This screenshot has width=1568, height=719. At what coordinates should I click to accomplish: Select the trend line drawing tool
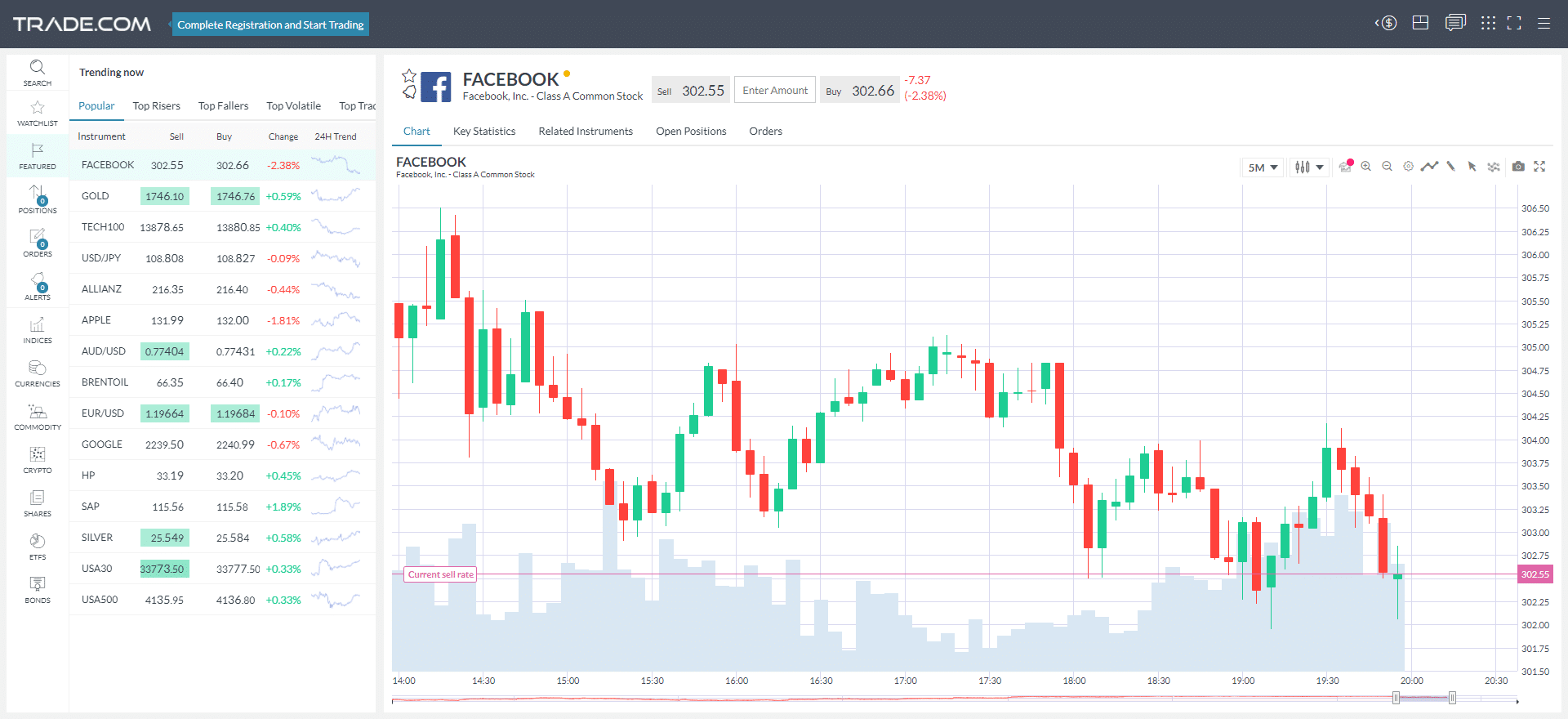(x=1429, y=167)
